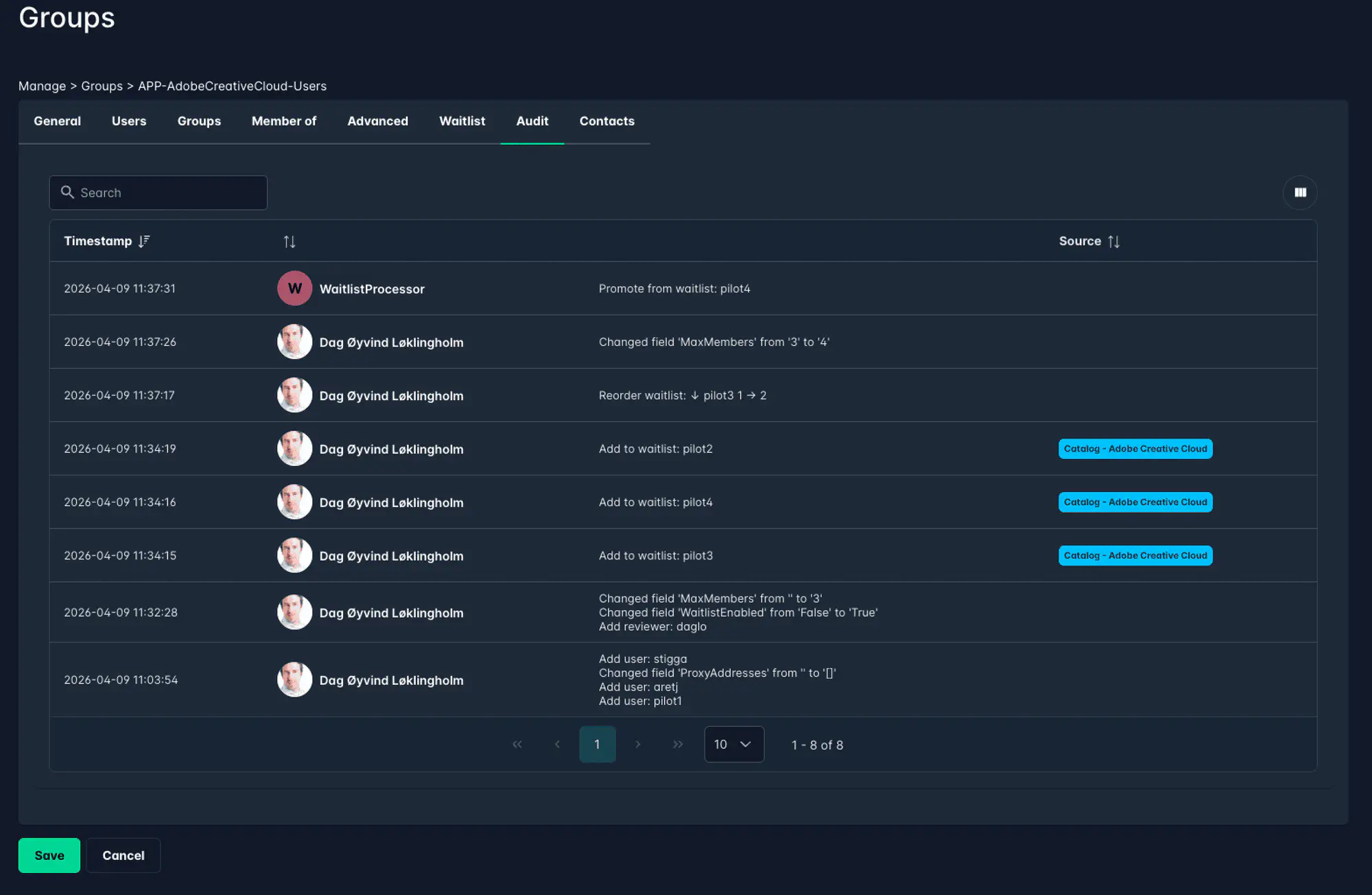Jump to the last page with double chevron
This screenshot has height=895, width=1372.
click(678, 744)
